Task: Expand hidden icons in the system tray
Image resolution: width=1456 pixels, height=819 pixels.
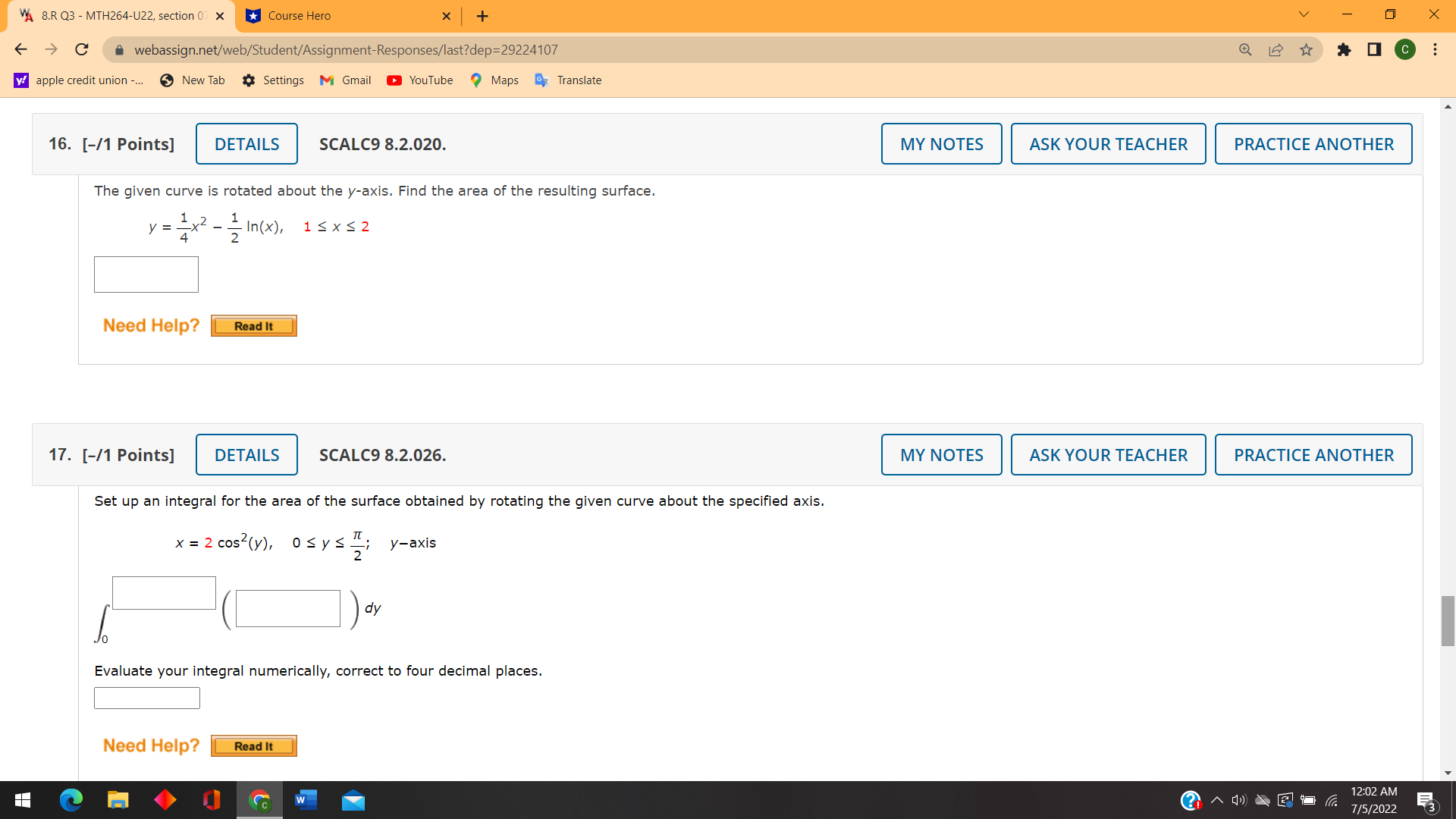Action: coord(1216,800)
